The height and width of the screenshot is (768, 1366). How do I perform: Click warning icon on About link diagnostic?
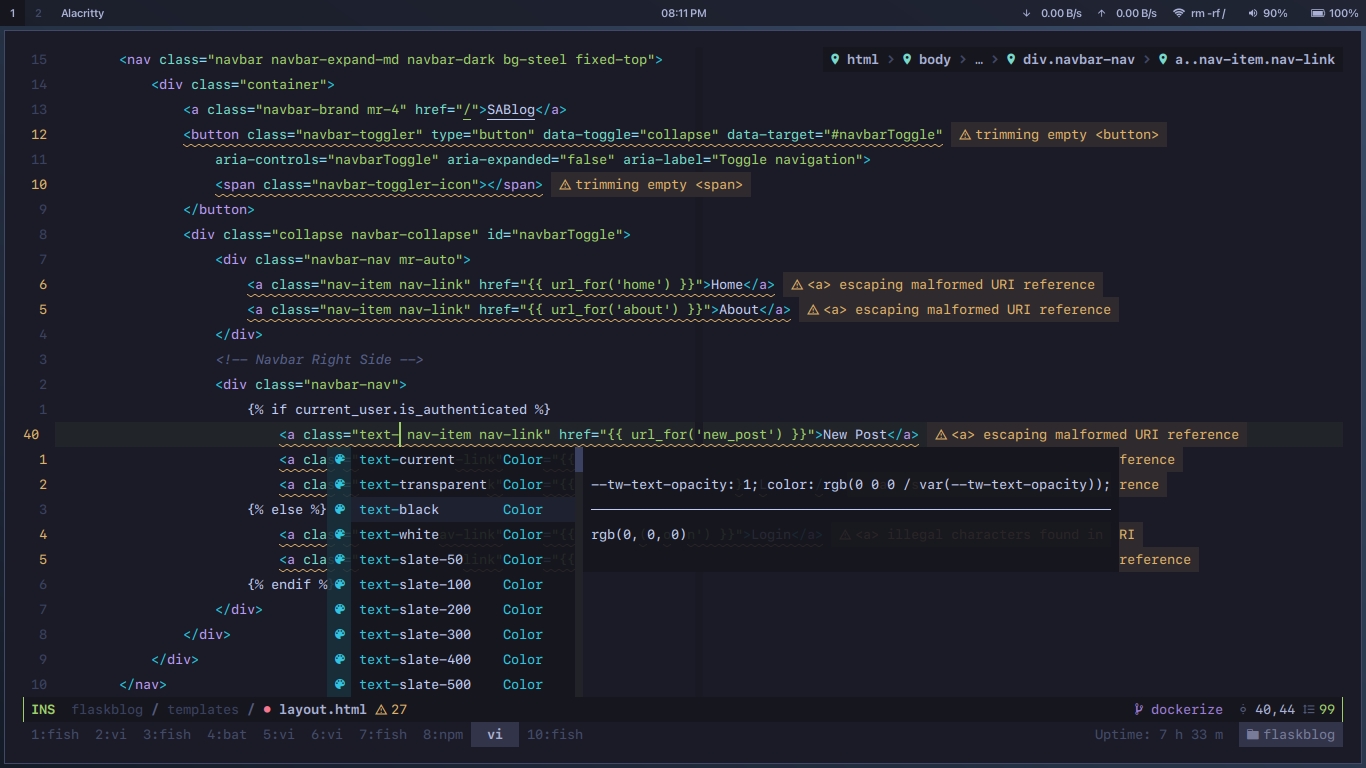point(813,309)
